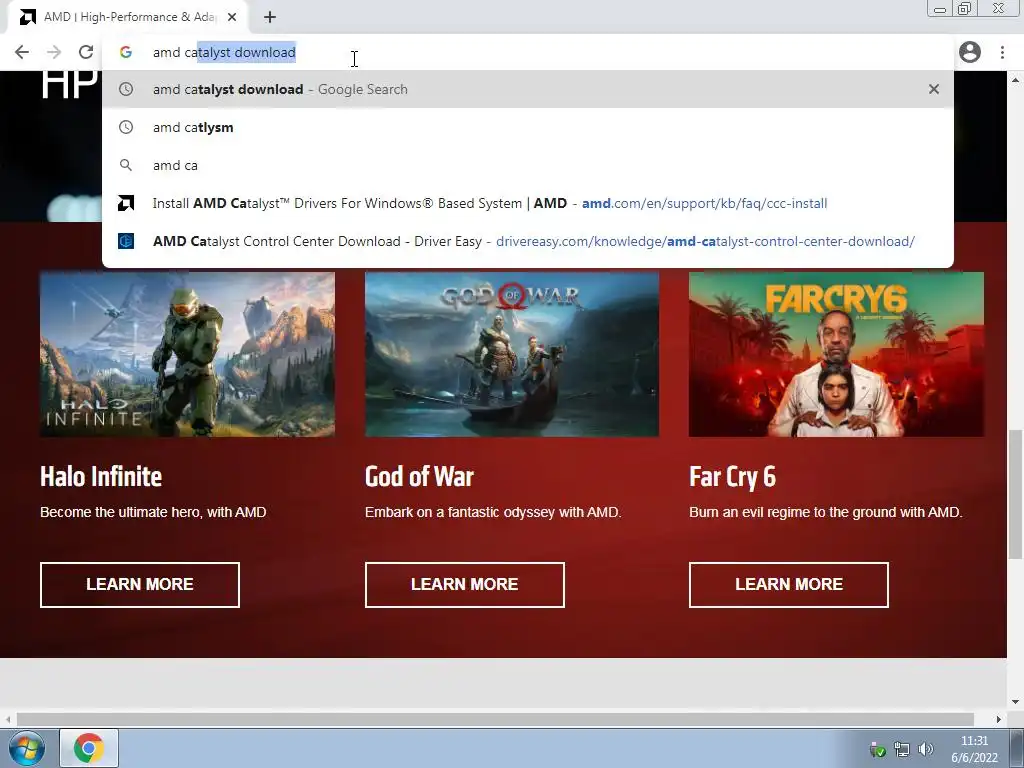Open the Chrome profile avatar icon
This screenshot has width=1024, height=768.
pos(970,52)
